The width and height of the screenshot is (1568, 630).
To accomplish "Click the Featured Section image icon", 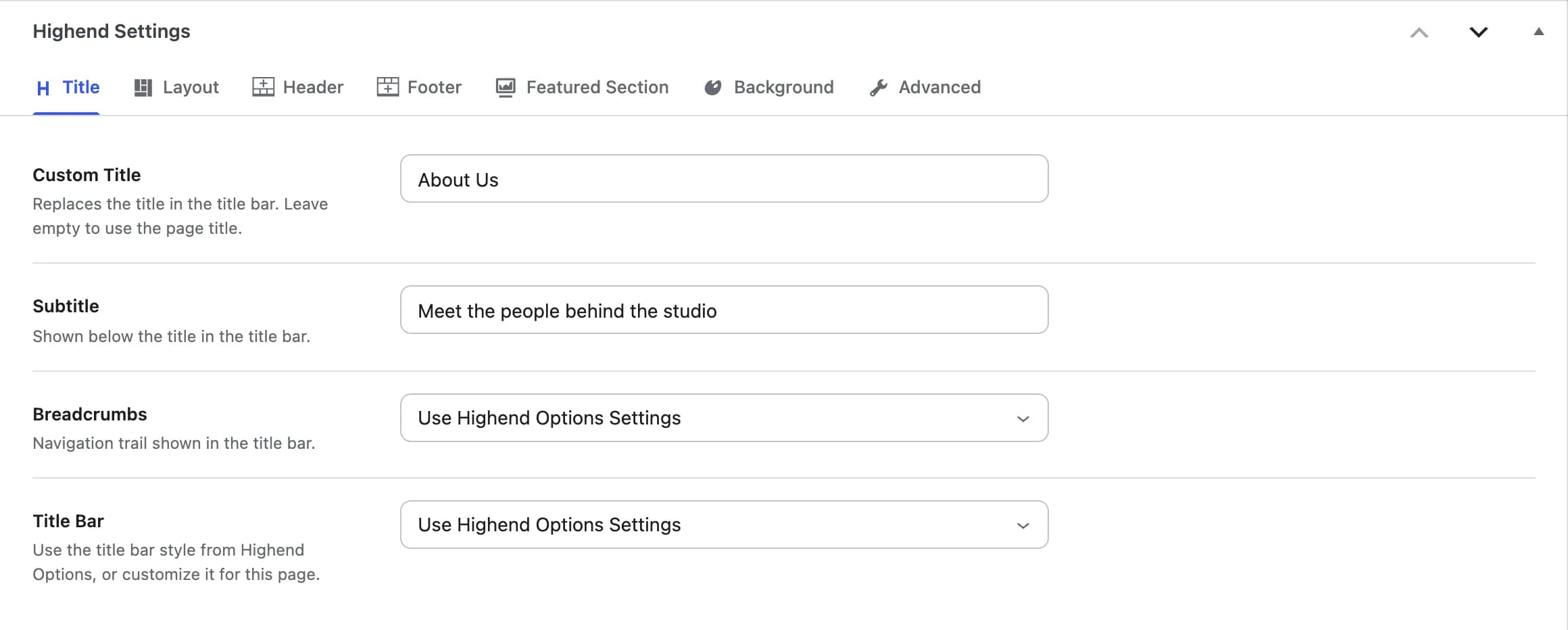I will [506, 88].
